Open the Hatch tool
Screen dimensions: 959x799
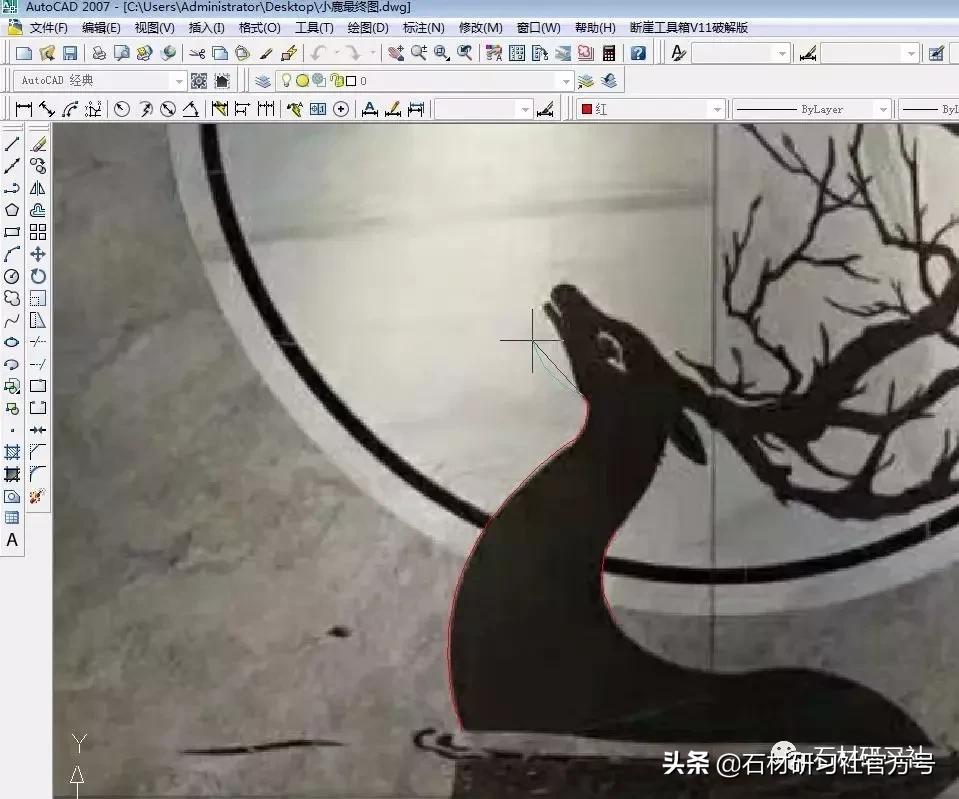[x=12, y=452]
